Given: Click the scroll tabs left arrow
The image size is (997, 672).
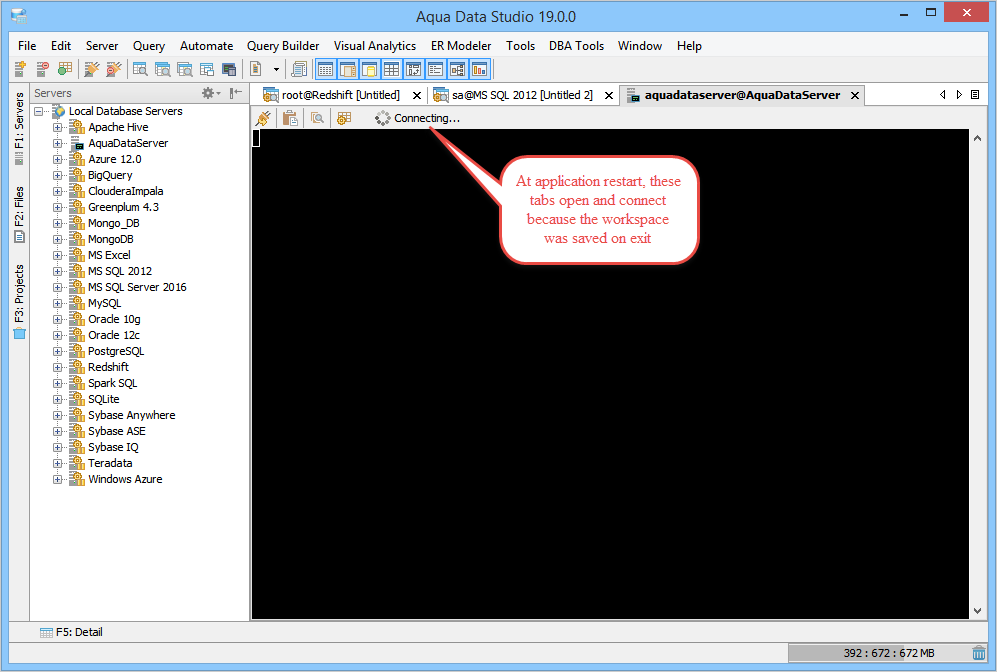Looking at the screenshot, I should click(x=942, y=95).
